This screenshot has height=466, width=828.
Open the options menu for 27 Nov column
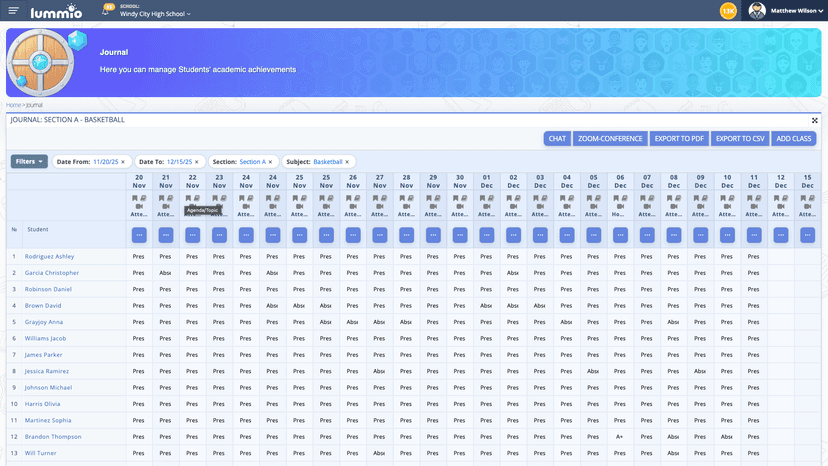[x=380, y=235]
